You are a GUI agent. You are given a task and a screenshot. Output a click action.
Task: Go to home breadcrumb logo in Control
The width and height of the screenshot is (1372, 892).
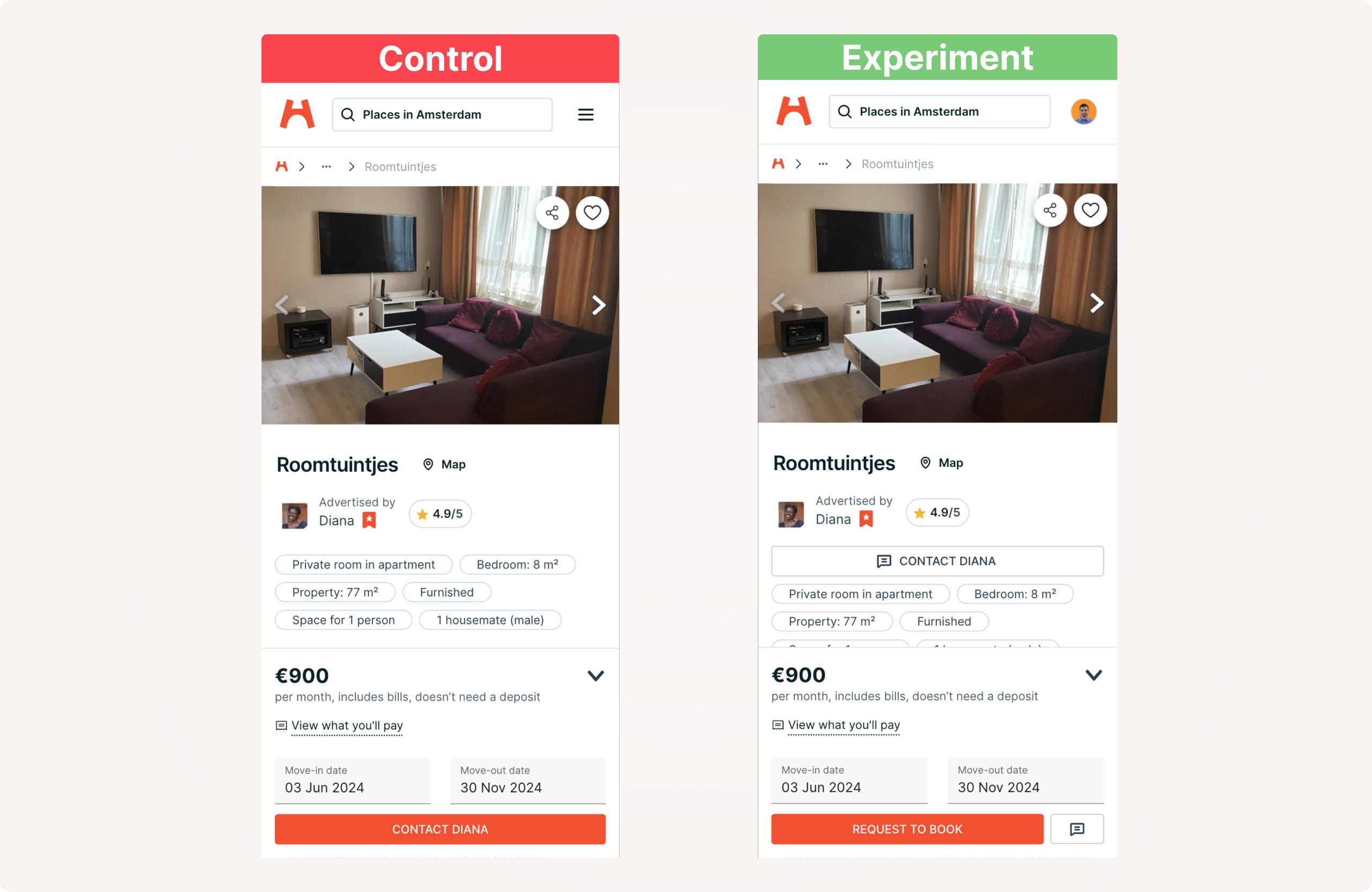(281, 167)
